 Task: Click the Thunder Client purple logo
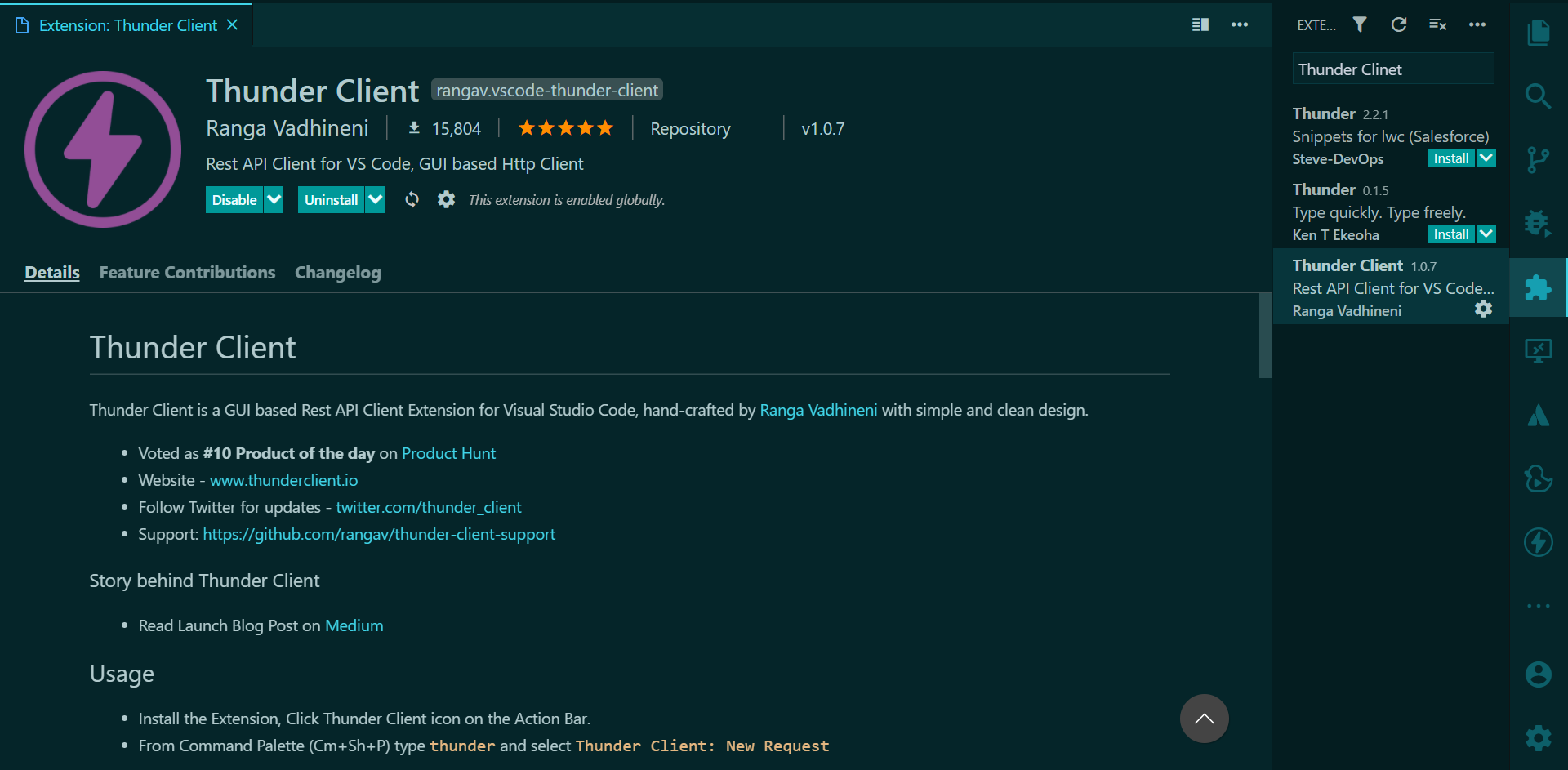coord(103,149)
